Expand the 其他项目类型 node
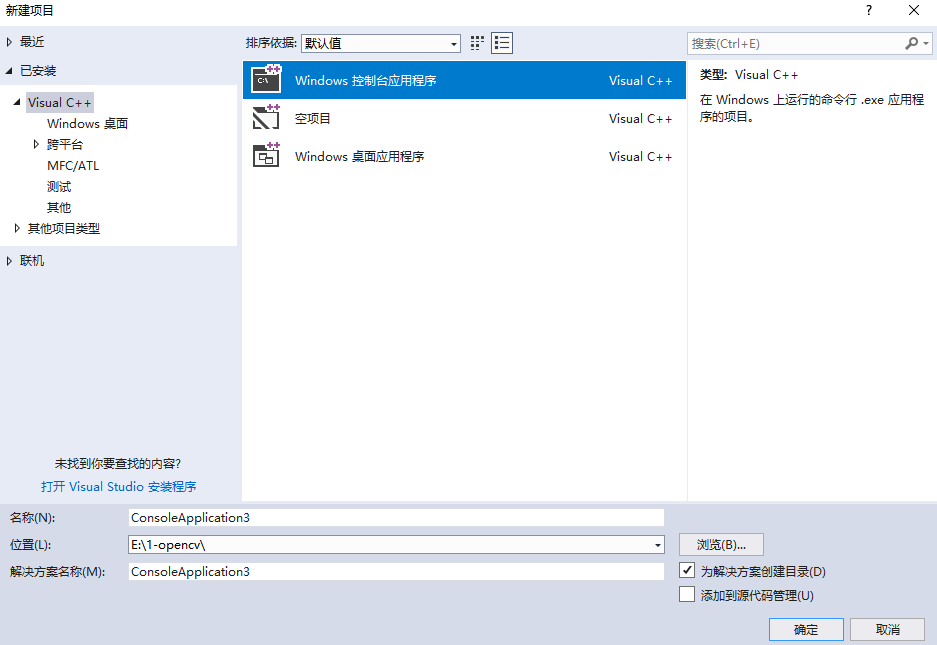The width and height of the screenshot is (937, 645). (17, 228)
